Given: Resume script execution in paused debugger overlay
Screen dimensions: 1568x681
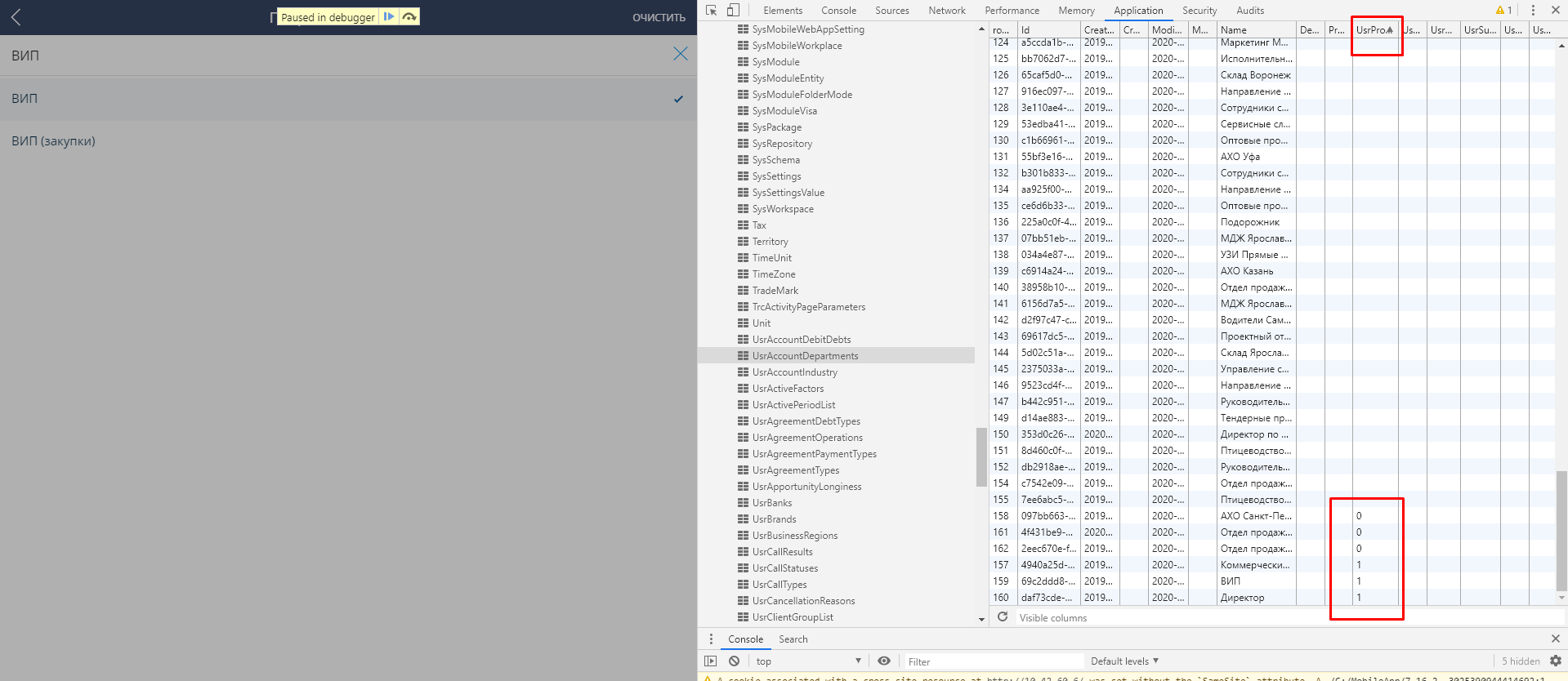Looking at the screenshot, I should tap(389, 16).
